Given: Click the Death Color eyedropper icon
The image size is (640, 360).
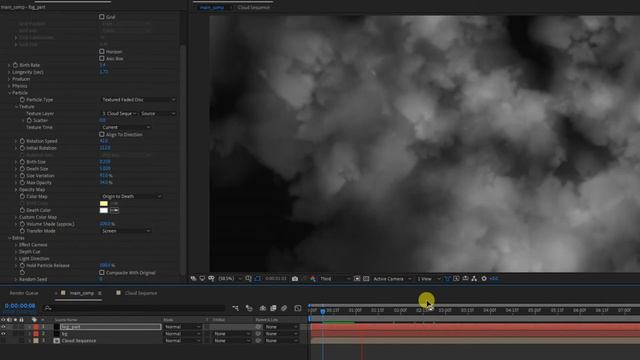Looking at the screenshot, I should [x=114, y=210].
